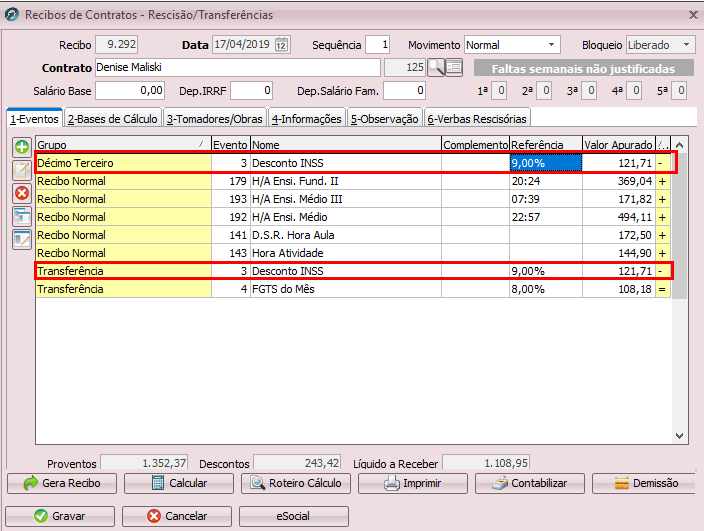
Task: Save with the Gravar button
Action: [x=60, y=516]
